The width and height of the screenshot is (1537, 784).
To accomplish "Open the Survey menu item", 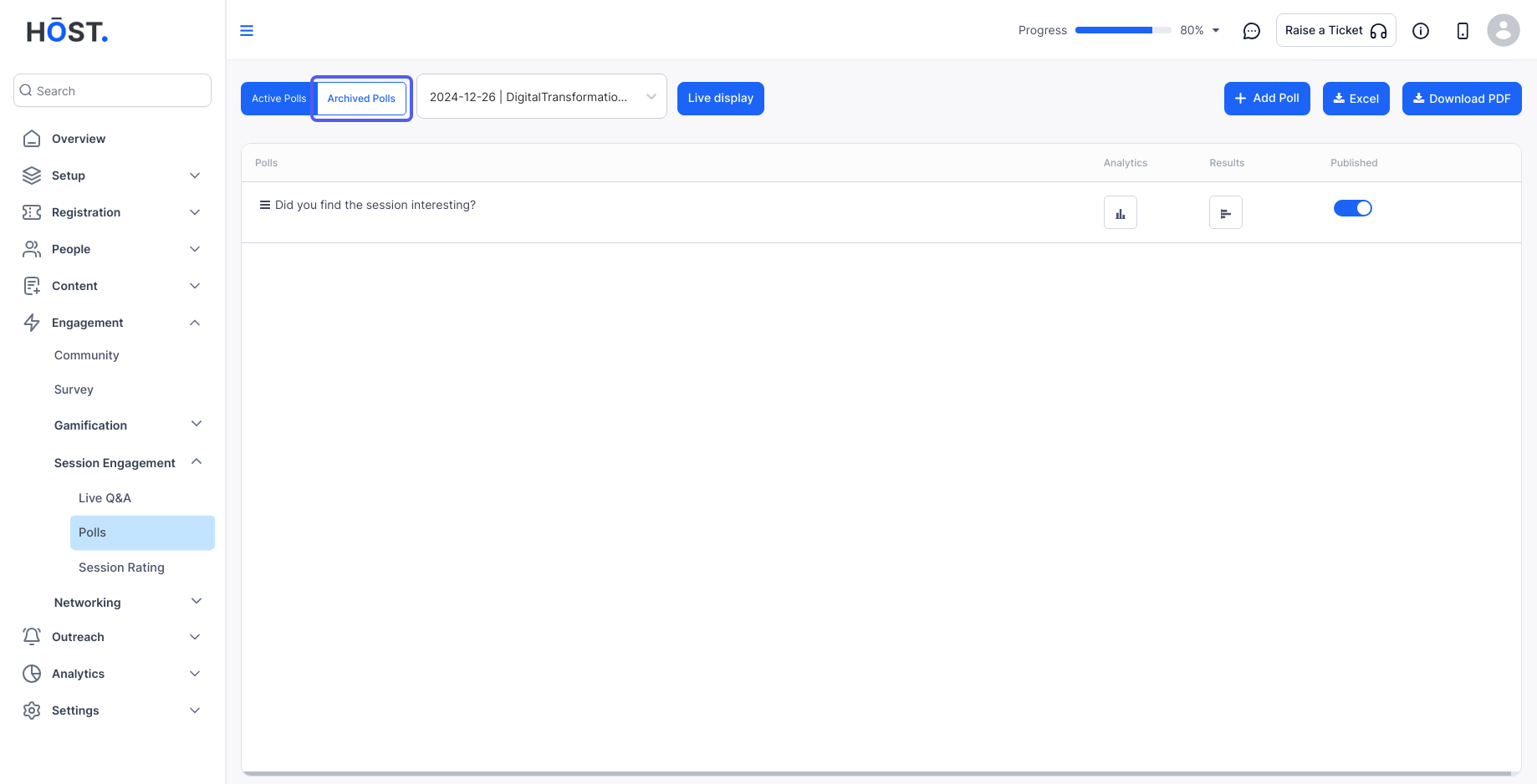I will (74, 389).
